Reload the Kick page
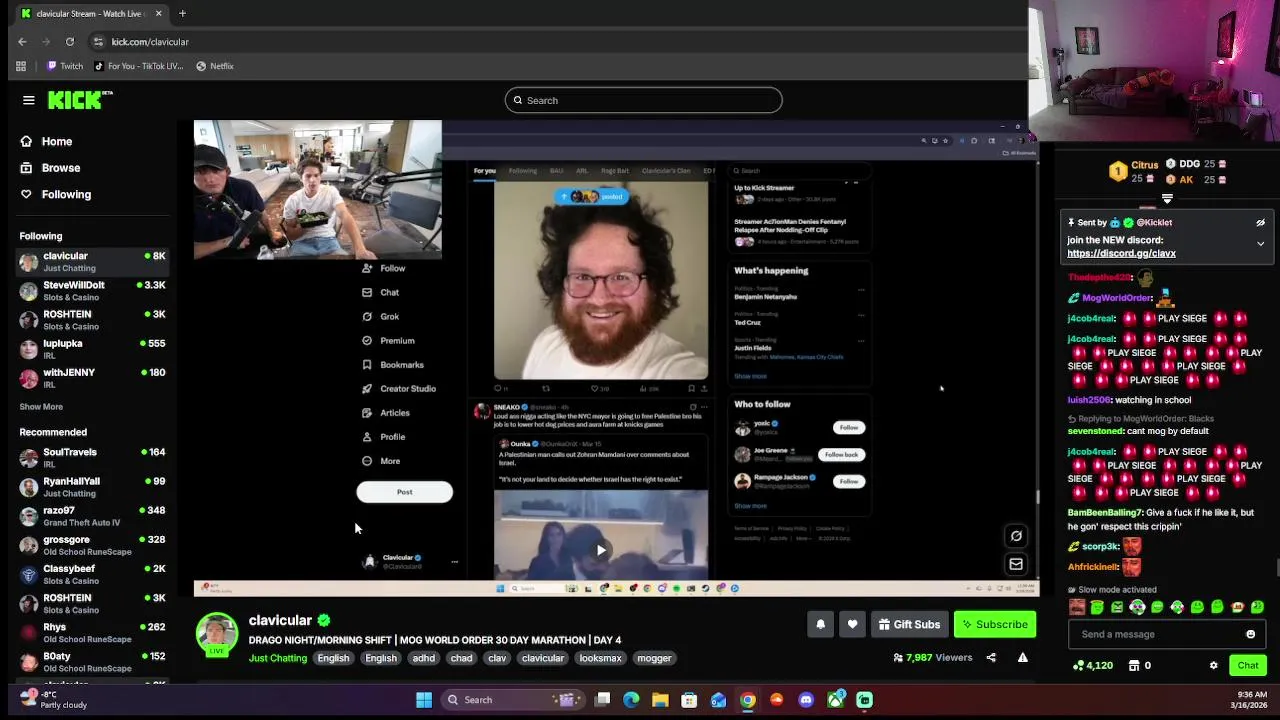The width and height of the screenshot is (1280, 720). [x=70, y=42]
